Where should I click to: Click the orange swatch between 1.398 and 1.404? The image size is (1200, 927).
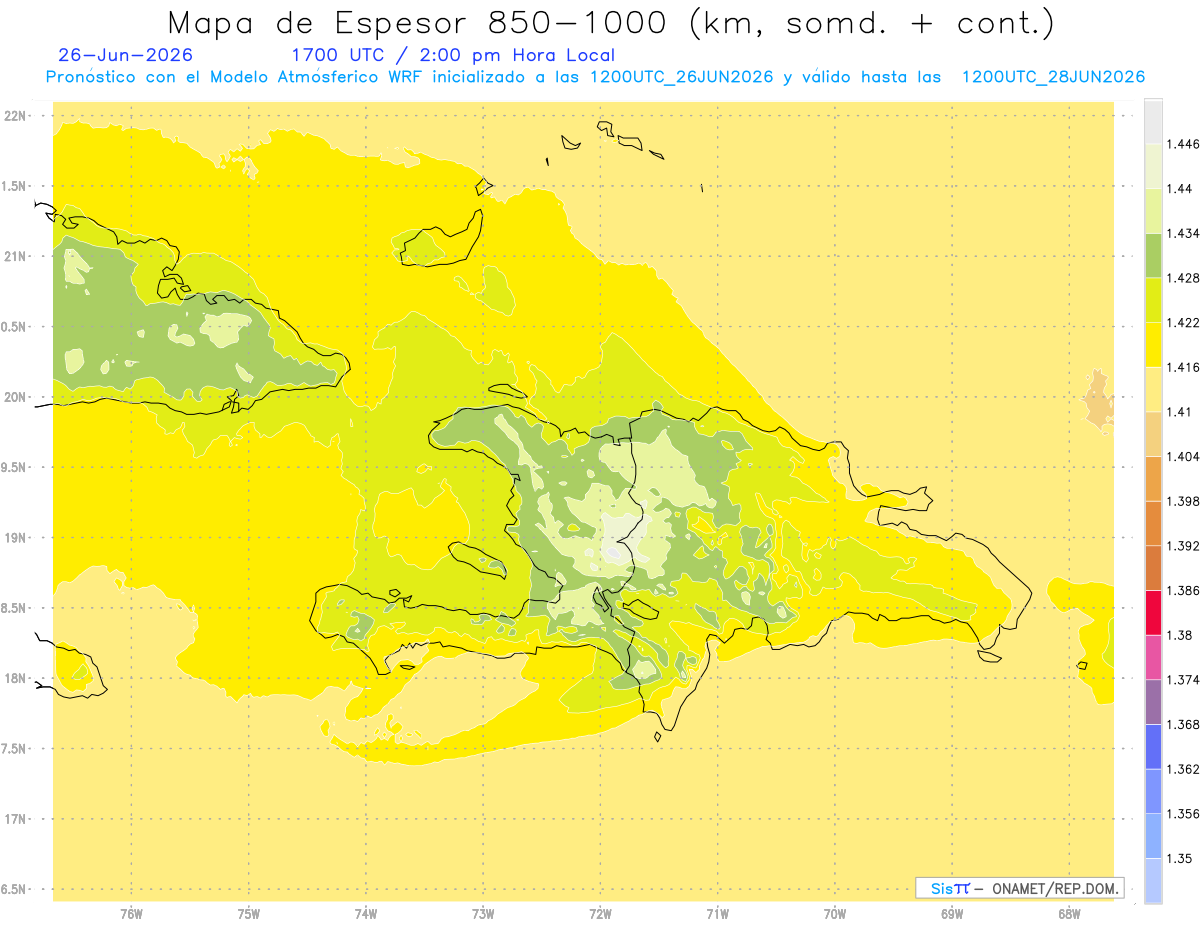[x=1153, y=479]
